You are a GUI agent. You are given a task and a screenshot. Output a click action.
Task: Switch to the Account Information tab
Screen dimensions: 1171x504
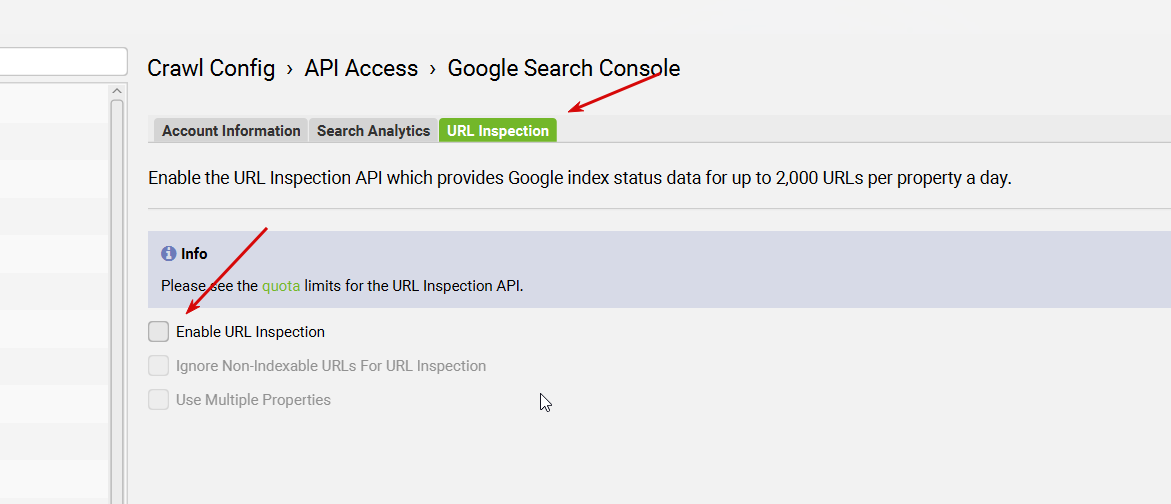pos(231,131)
